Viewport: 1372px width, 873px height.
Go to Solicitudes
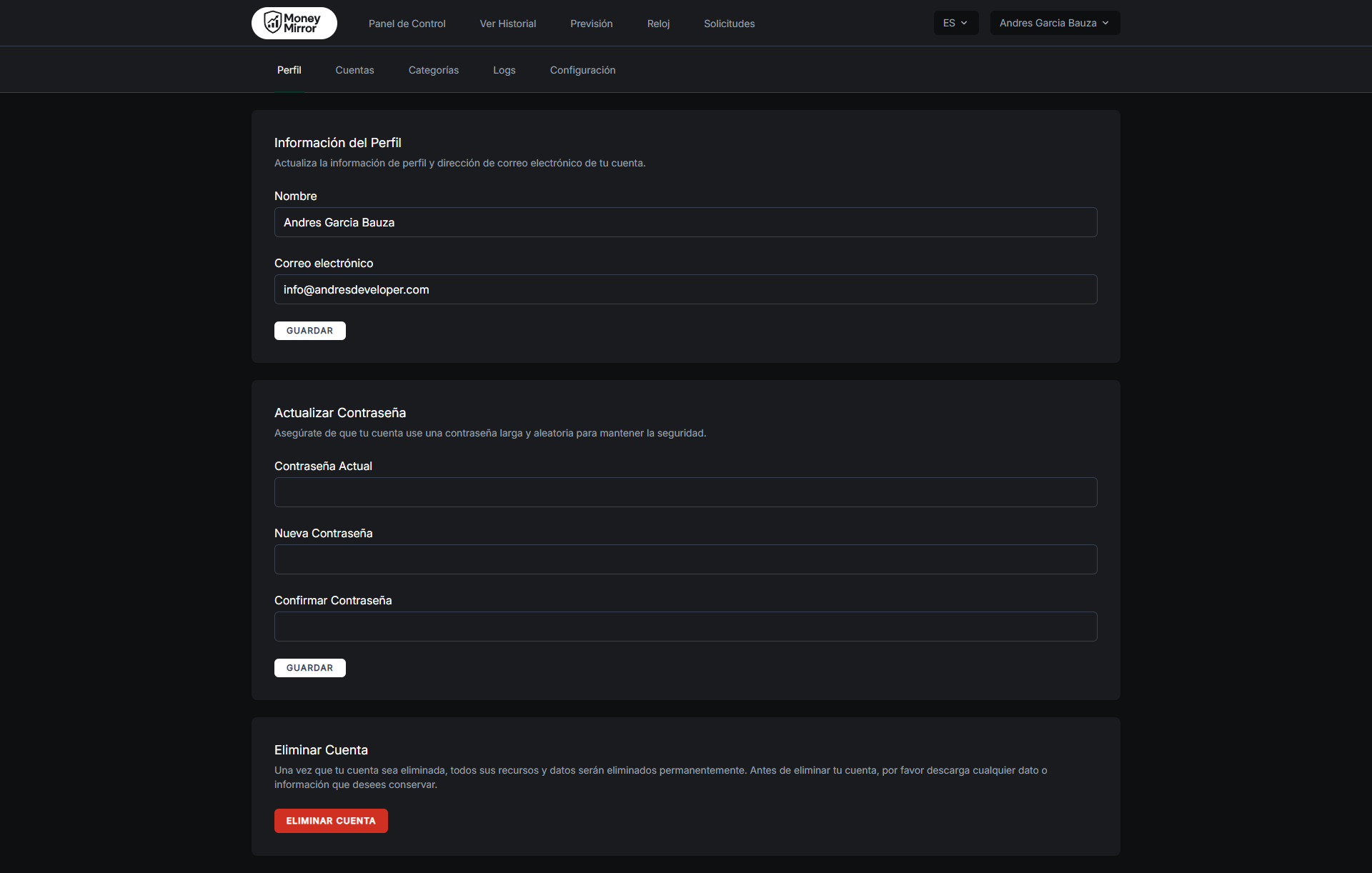729,24
